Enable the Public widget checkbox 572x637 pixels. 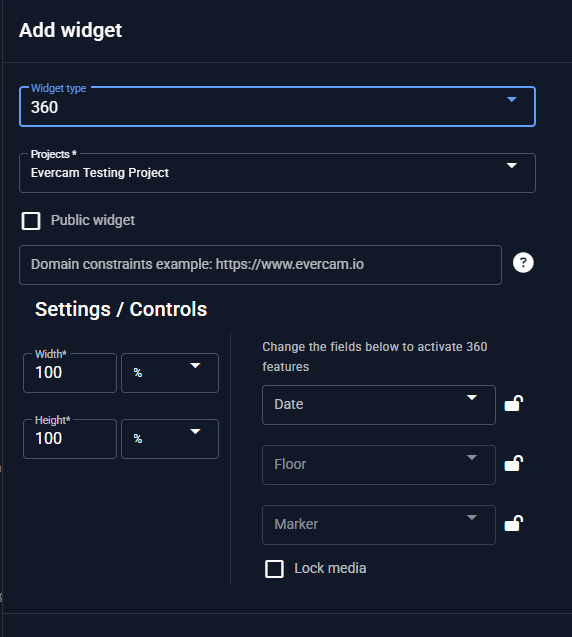coord(31,221)
